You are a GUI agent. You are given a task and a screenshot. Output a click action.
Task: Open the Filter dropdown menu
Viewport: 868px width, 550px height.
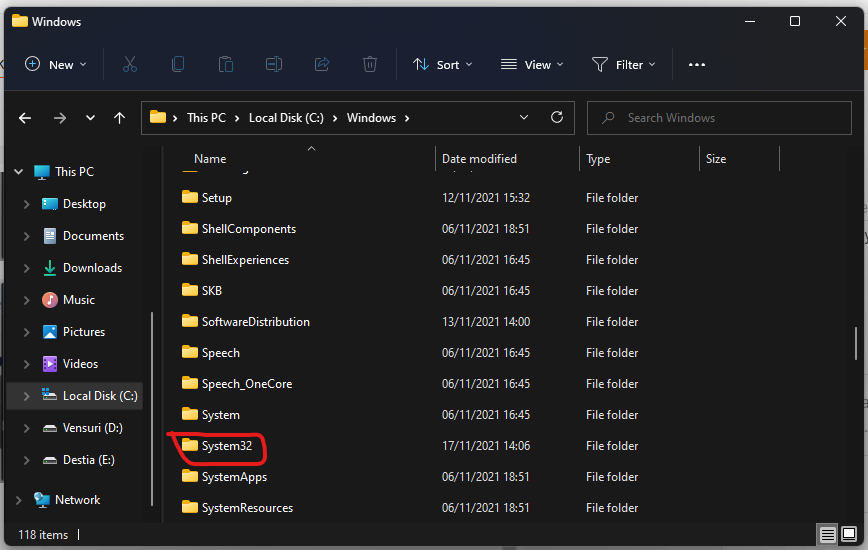coord(623,65)
